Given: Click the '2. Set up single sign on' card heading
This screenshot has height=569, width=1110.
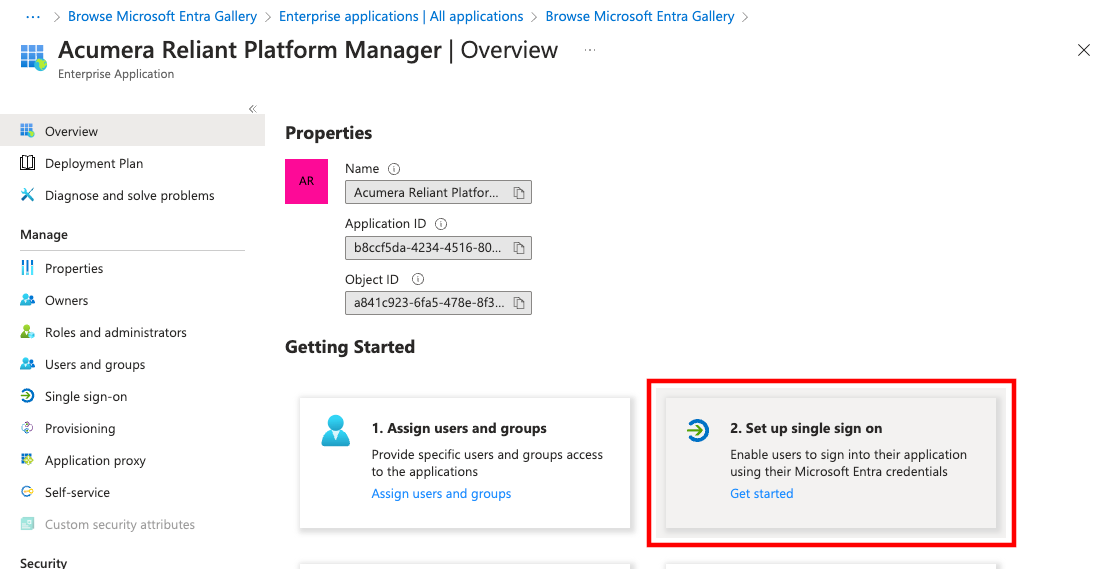Looking at the screenshot, I should tap(806, 428).
